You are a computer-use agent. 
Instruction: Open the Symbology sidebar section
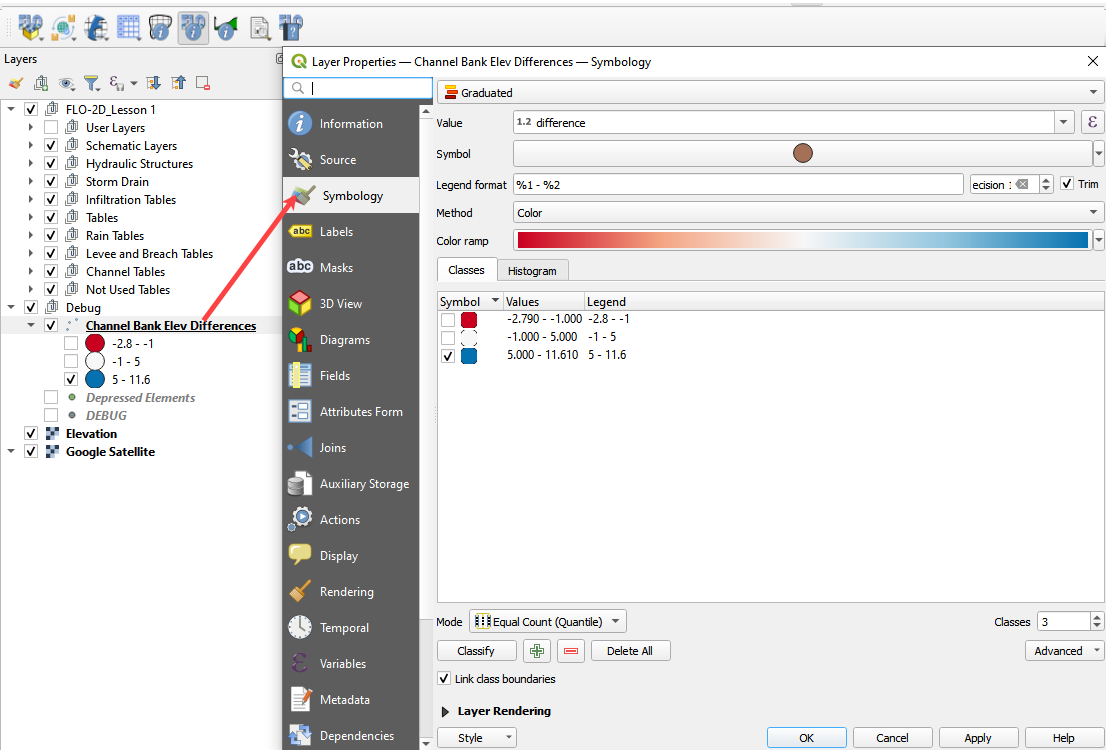[351, 196]
